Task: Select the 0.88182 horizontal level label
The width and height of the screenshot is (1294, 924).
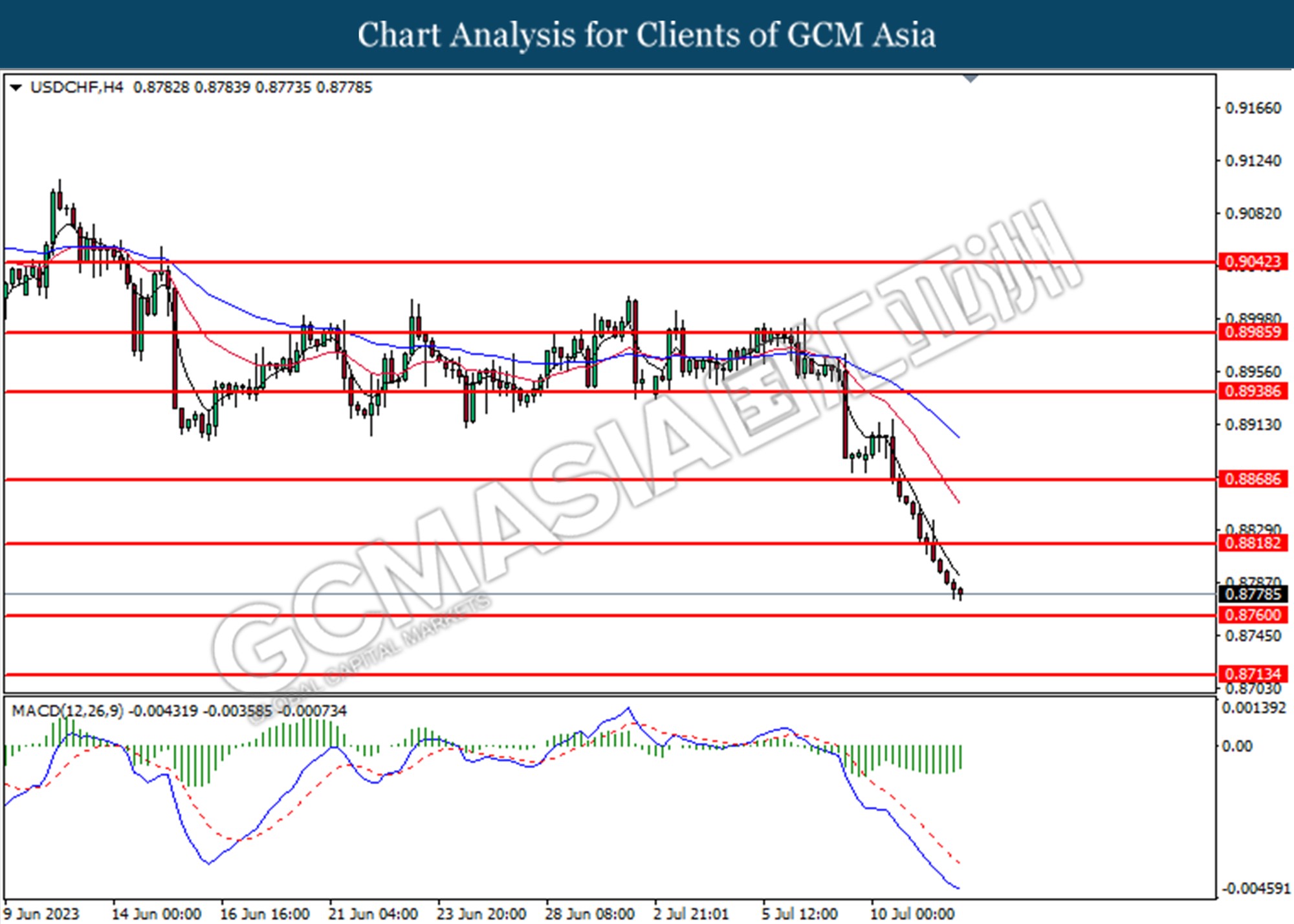Action: click(1253, 543)
